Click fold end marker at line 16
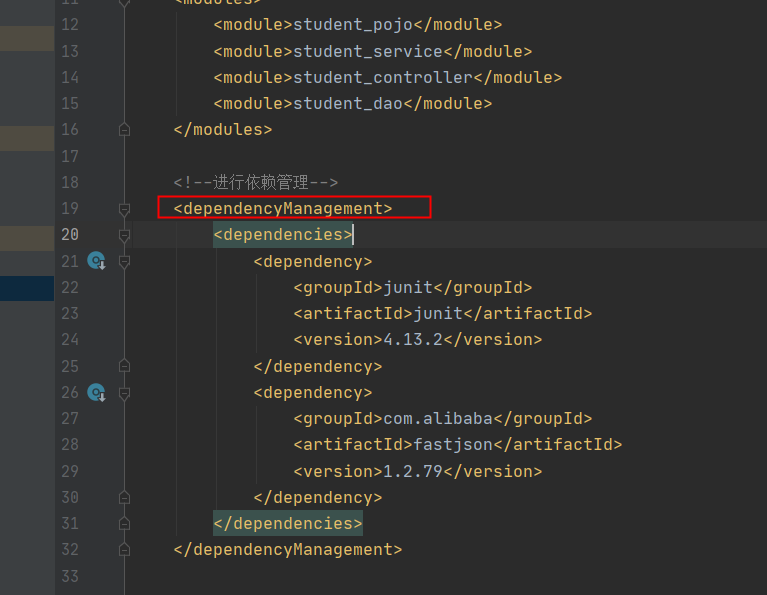Screen dimensions: 767x595 (124, 130)
